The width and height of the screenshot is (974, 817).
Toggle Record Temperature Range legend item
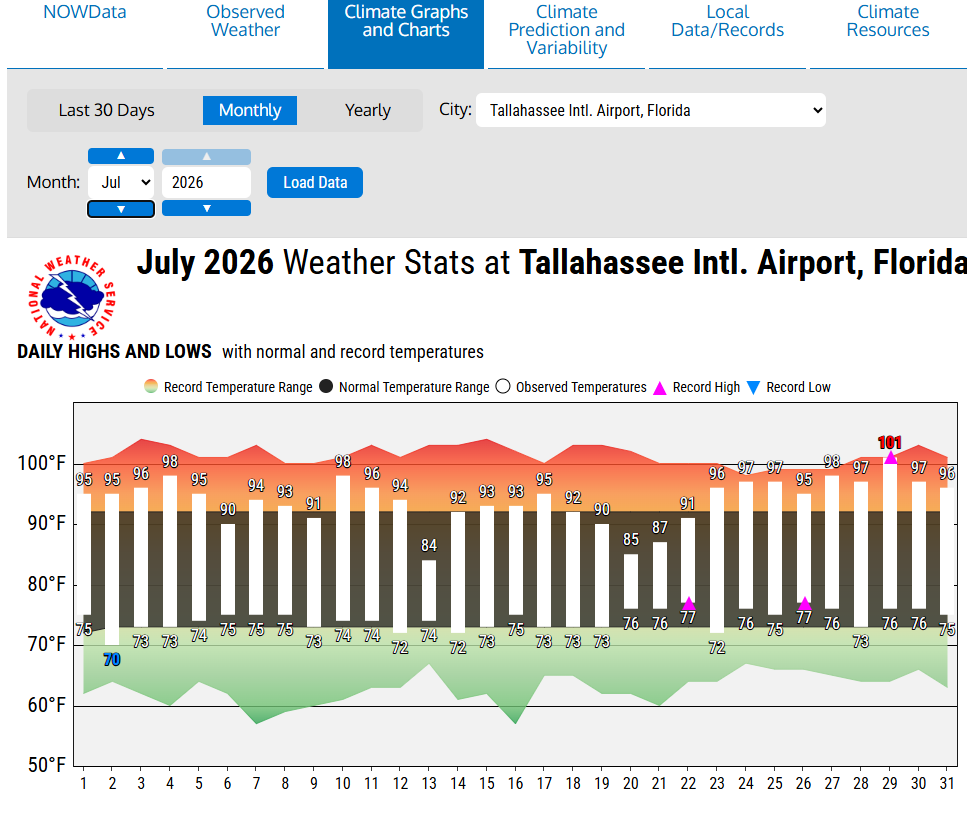pyautogui.click(x=229, y=387)
